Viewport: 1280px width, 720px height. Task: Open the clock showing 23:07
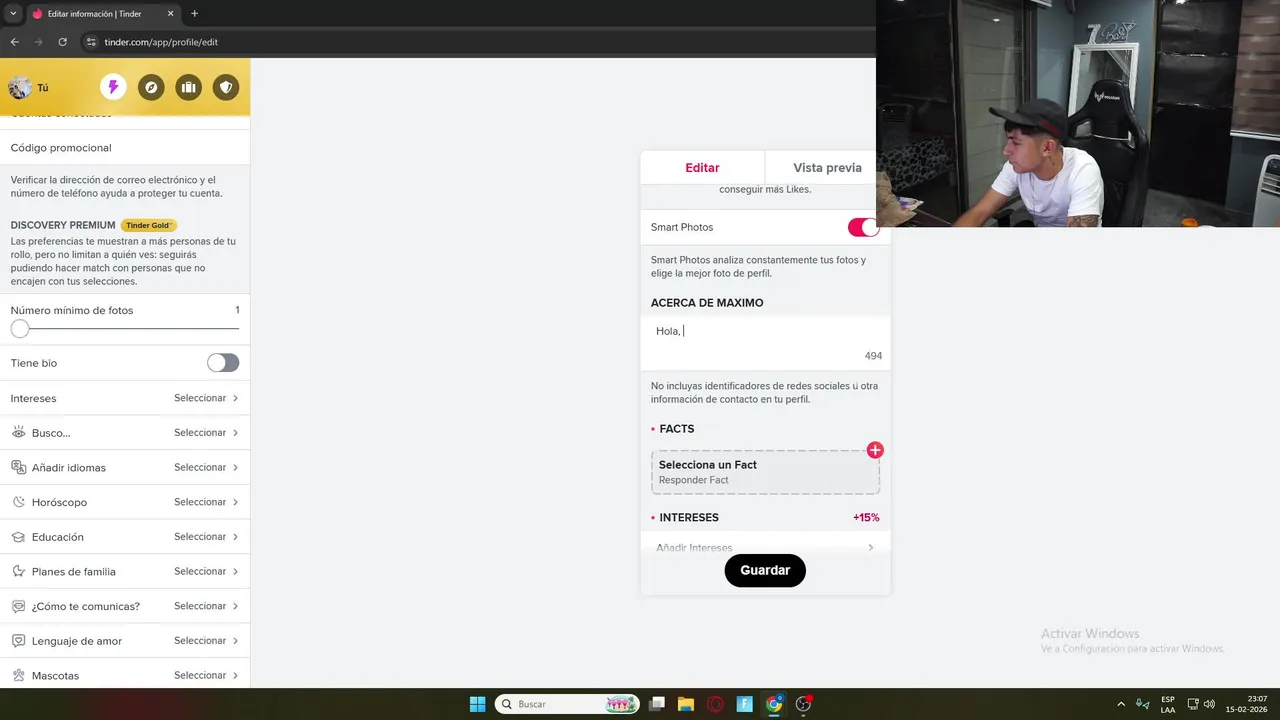[1247, 704]
